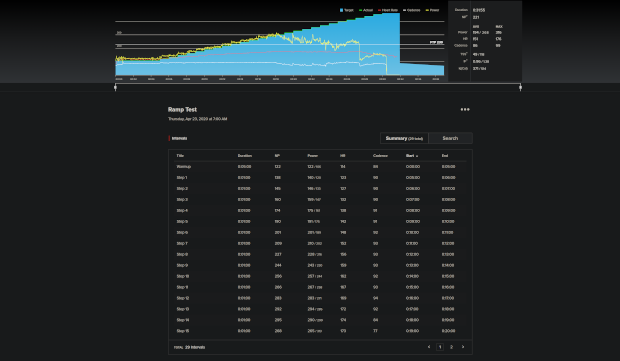Open the three-dots menu beside Ramp Test

click(465, 110)
